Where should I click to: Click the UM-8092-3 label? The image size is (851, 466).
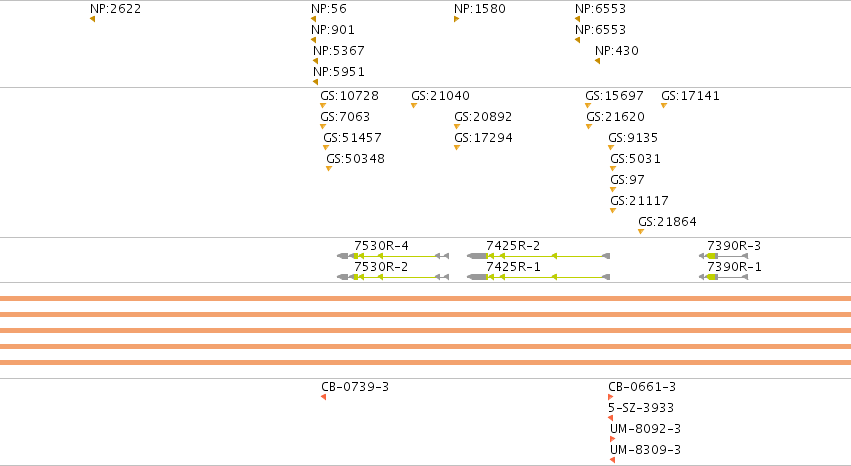(x=645, y=429)
